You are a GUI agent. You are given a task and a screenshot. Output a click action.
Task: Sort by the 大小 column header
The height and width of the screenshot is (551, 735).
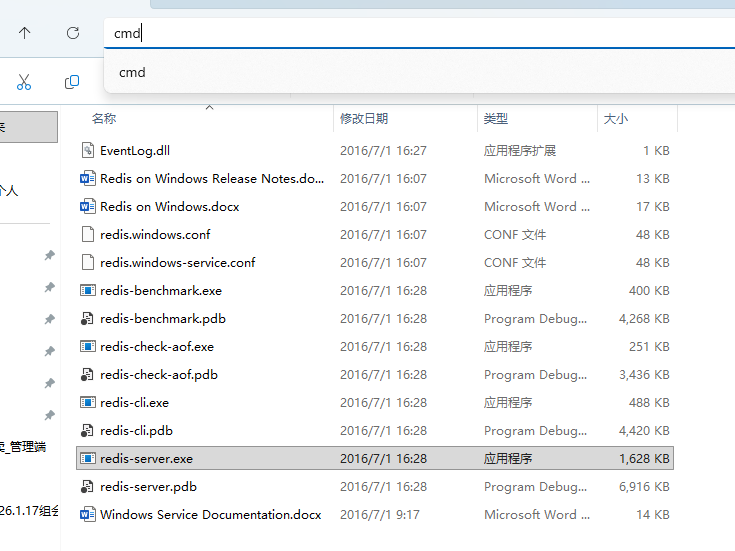[x=615, y=119]
